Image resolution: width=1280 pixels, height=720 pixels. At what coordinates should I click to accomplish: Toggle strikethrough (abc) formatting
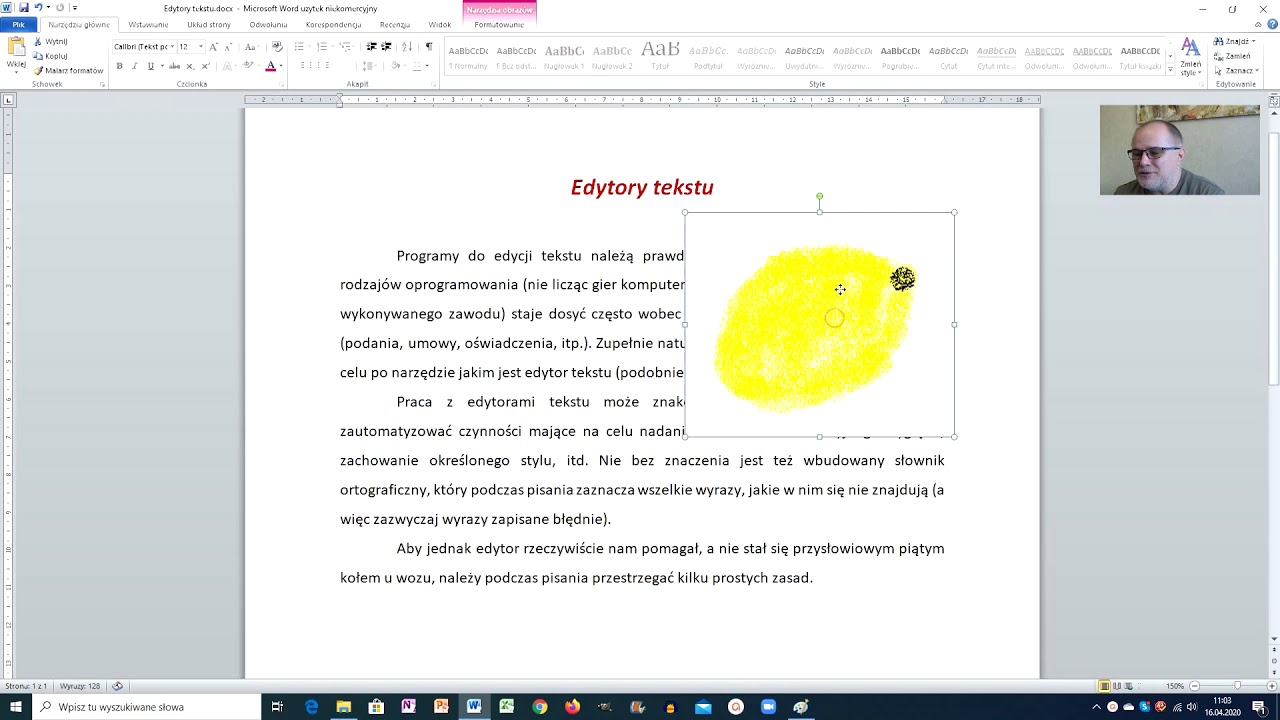[x=174, y=66]
